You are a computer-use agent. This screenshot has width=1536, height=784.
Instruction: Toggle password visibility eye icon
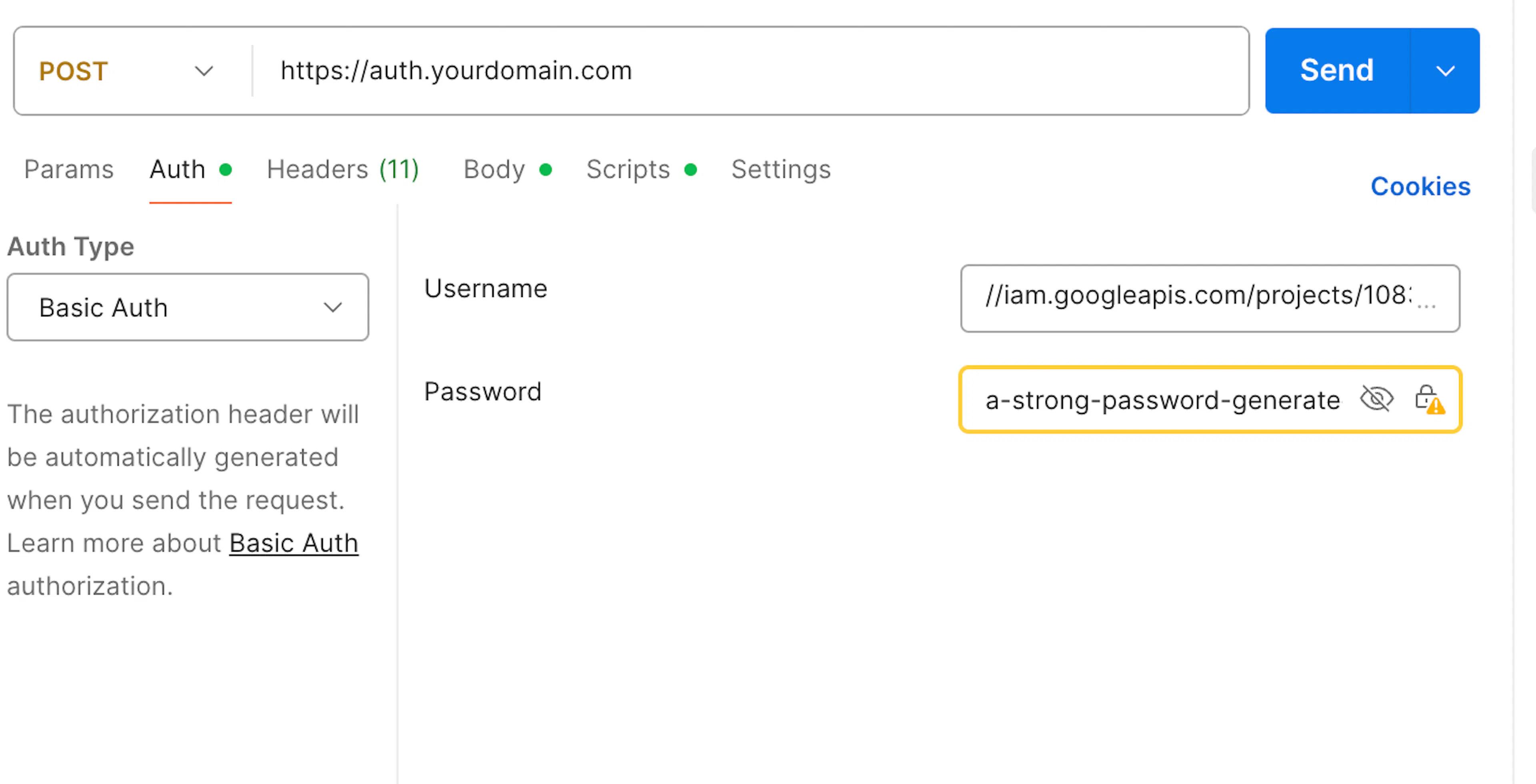pyautogui.click(x=1377, y=399)
